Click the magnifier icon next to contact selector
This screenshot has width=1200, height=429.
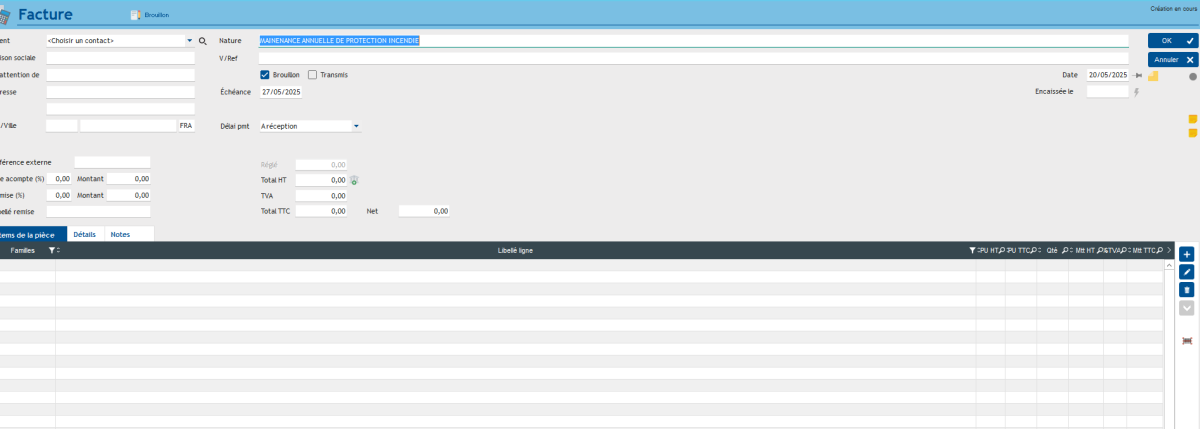202,41
